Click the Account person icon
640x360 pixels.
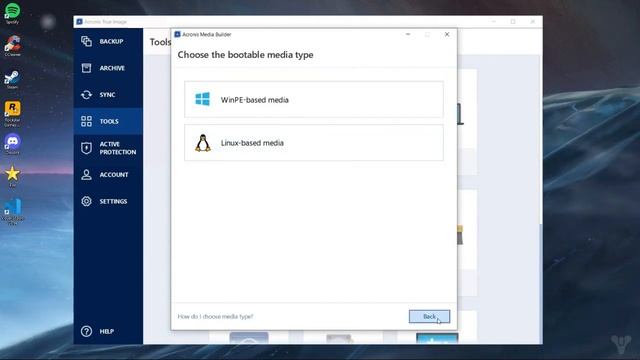click(86, 175)
